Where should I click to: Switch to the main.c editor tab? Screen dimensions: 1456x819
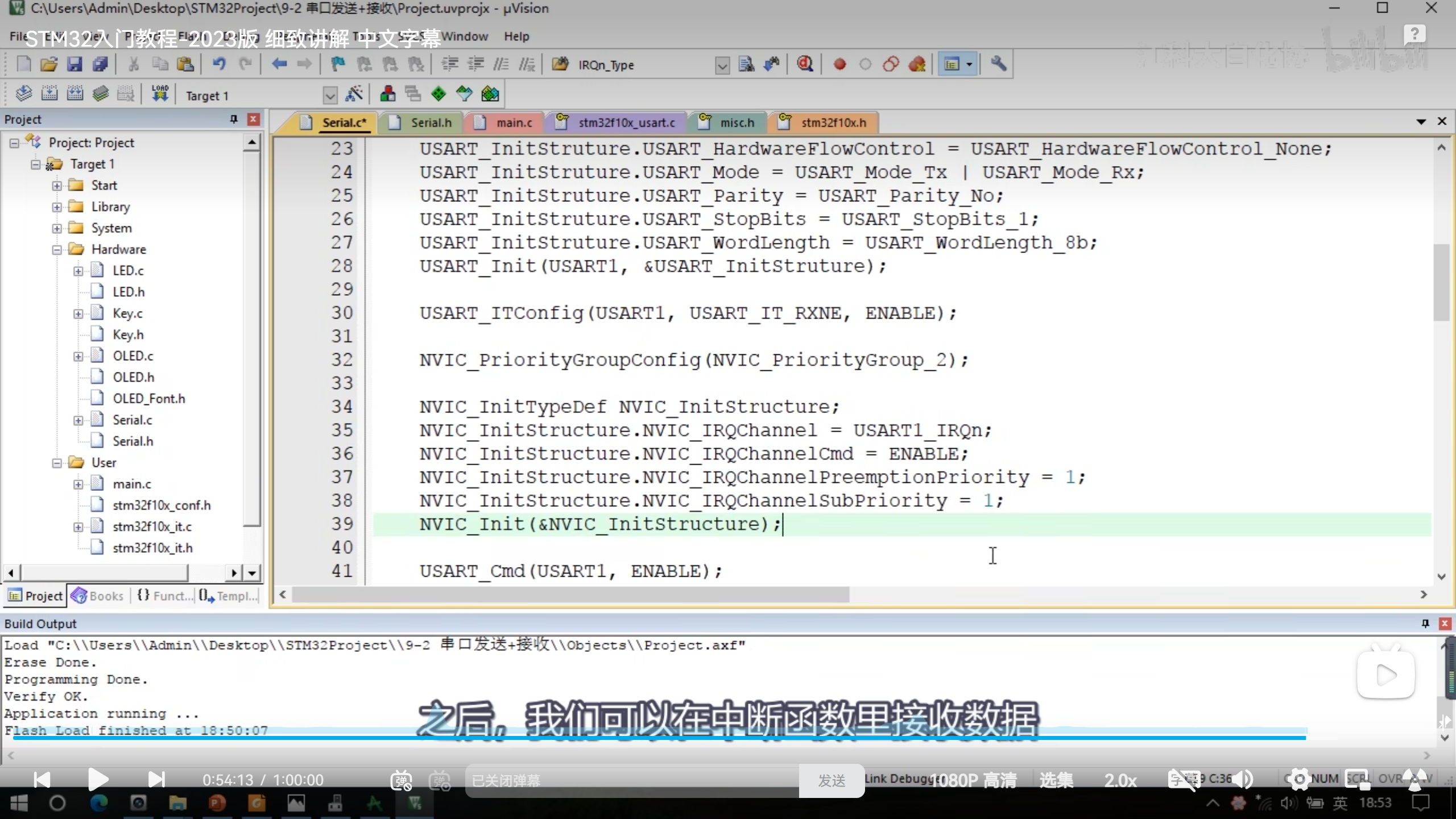point(513,123)
